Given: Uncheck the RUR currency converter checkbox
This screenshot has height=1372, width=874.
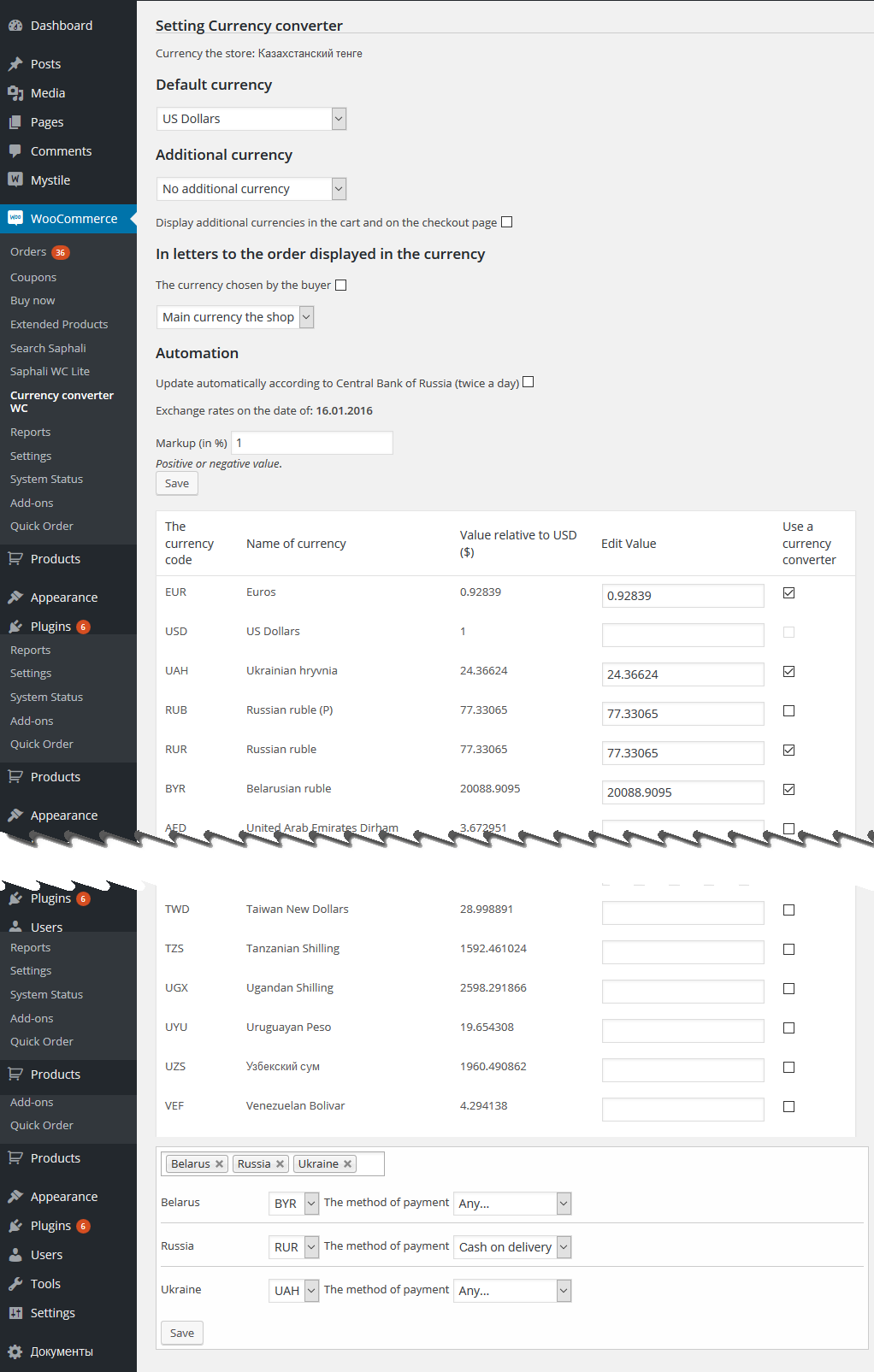Looking at the screenshot, I should tap(789, 751).
